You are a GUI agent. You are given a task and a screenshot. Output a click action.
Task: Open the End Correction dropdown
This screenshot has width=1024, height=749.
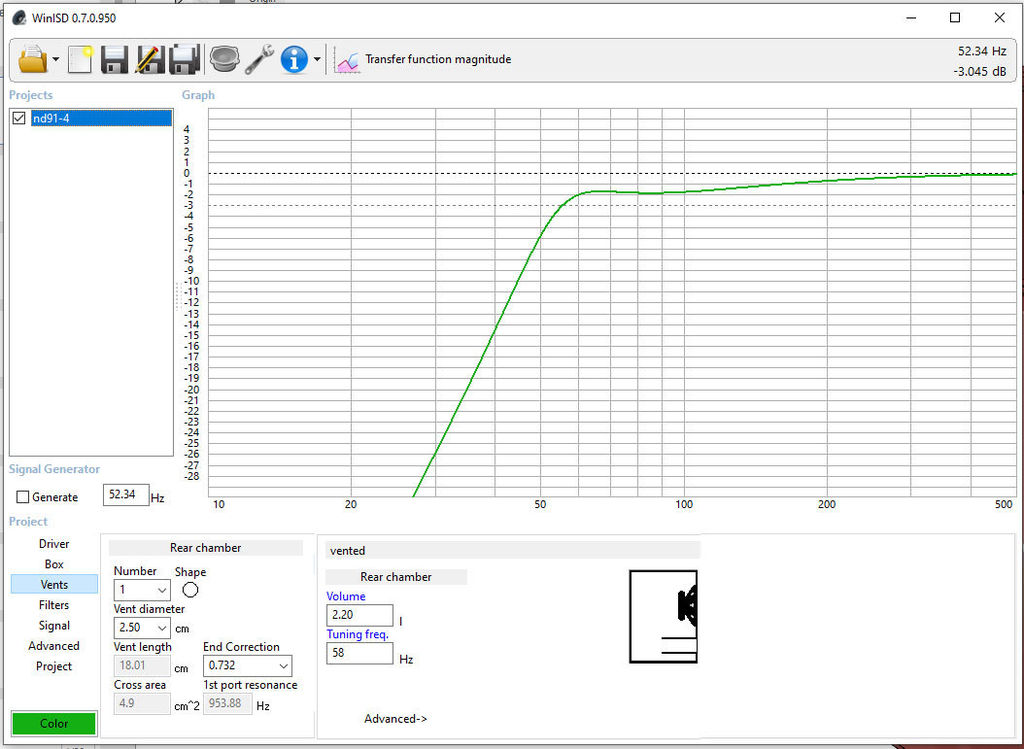pos(247,665)
